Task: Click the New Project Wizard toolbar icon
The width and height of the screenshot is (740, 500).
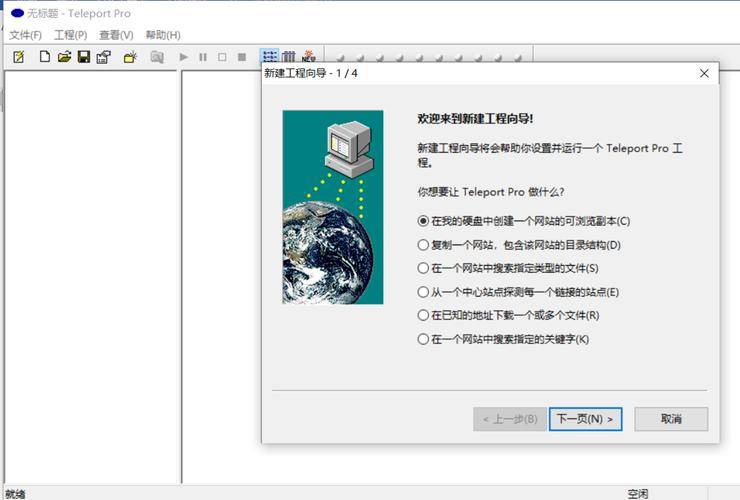Action: (19, 57)
